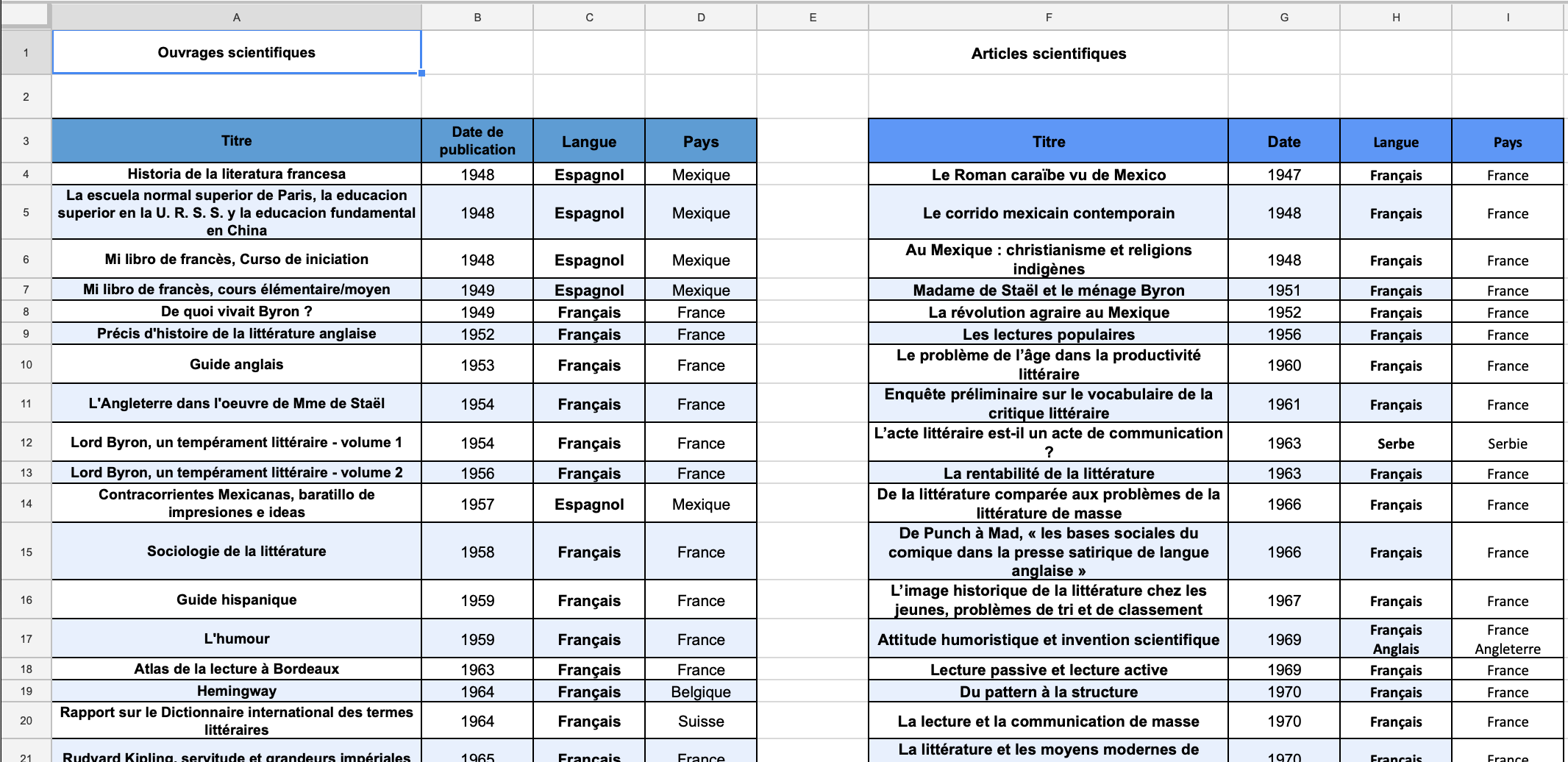The width and height of the screenshot is (1568, 762).
Task: Select column A header
Action: [x=236, y=17]
